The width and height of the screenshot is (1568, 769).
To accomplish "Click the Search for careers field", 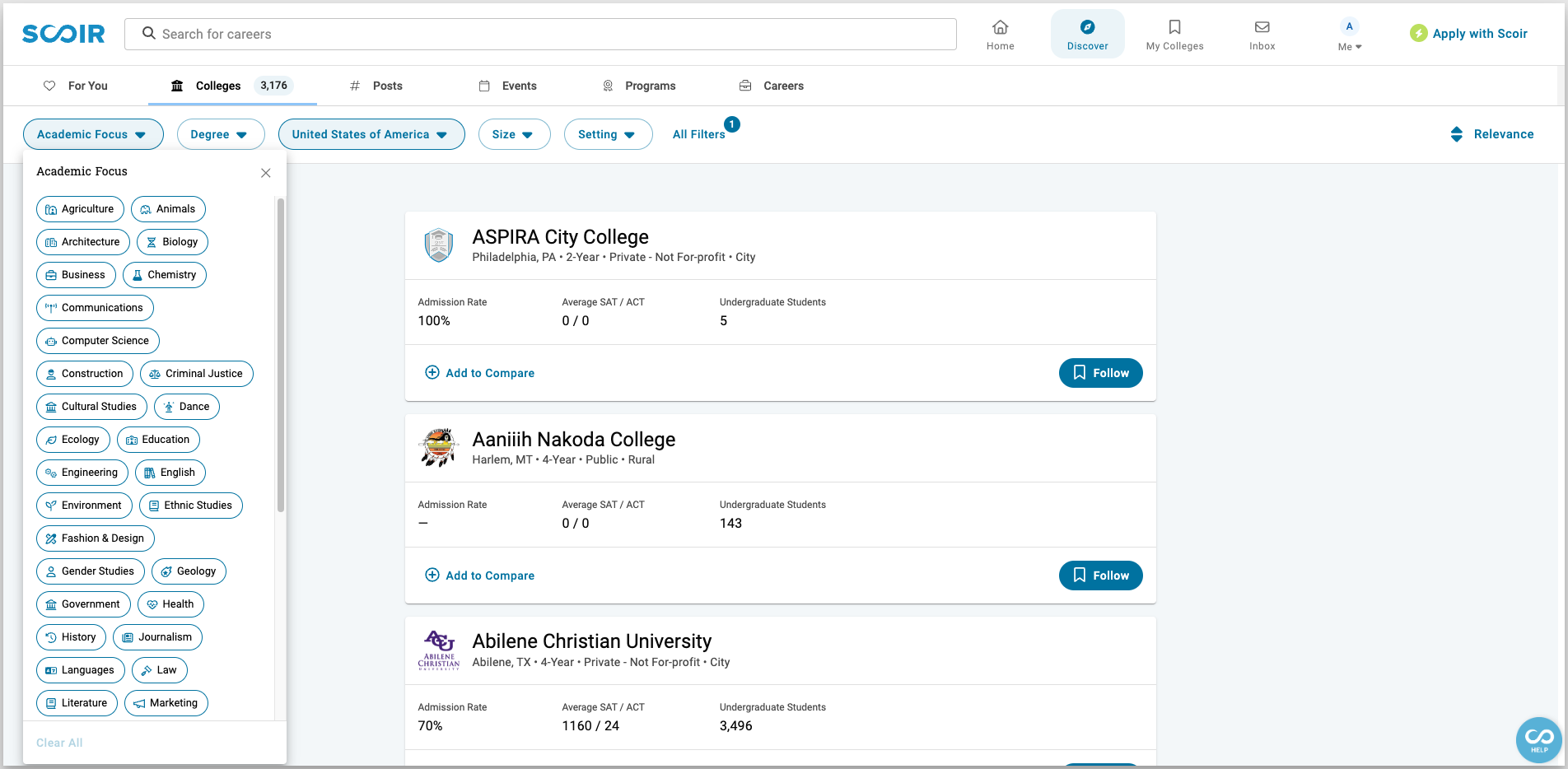I will coord(540,34).
